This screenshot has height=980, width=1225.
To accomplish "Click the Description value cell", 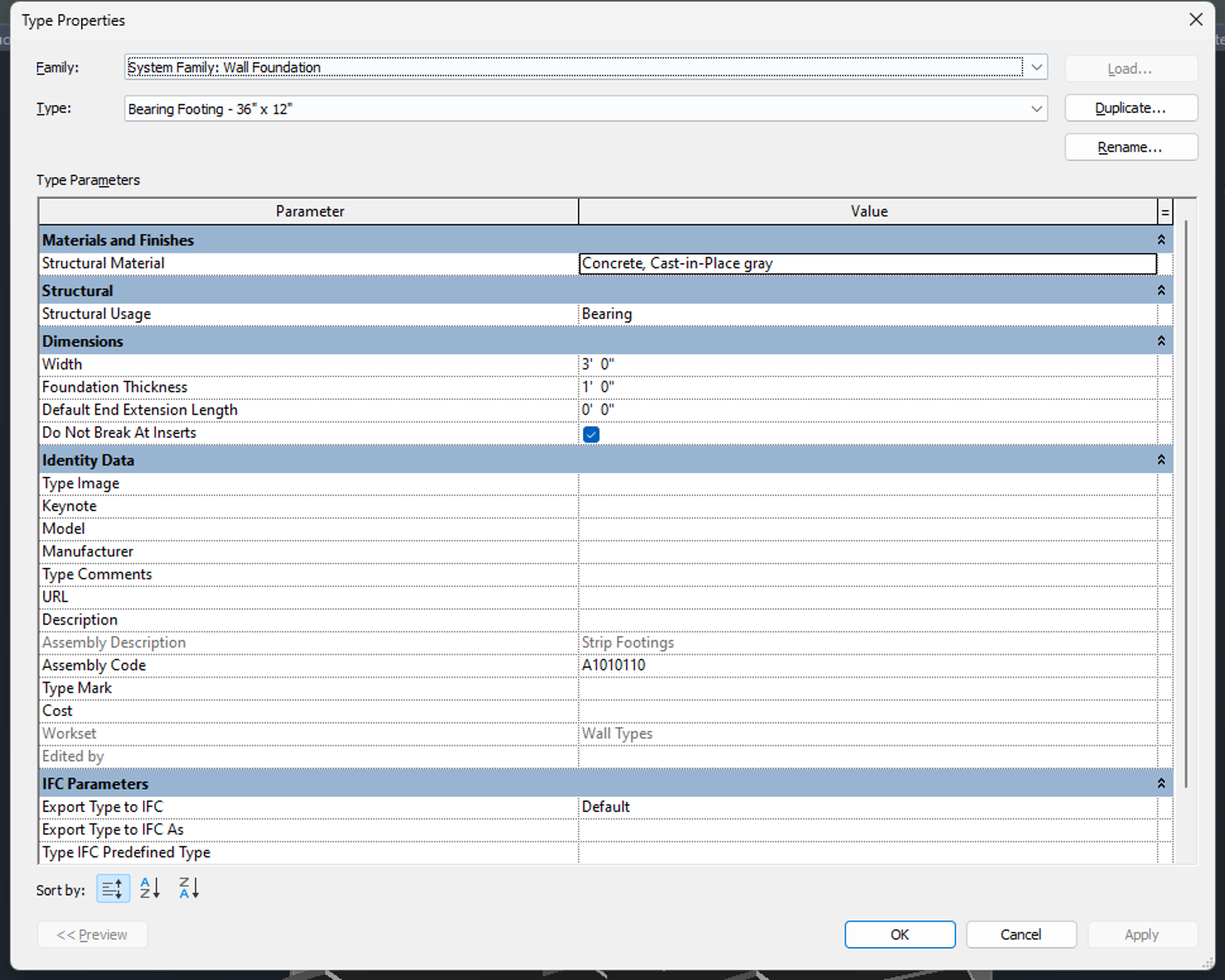I will [x=867, y=620].
